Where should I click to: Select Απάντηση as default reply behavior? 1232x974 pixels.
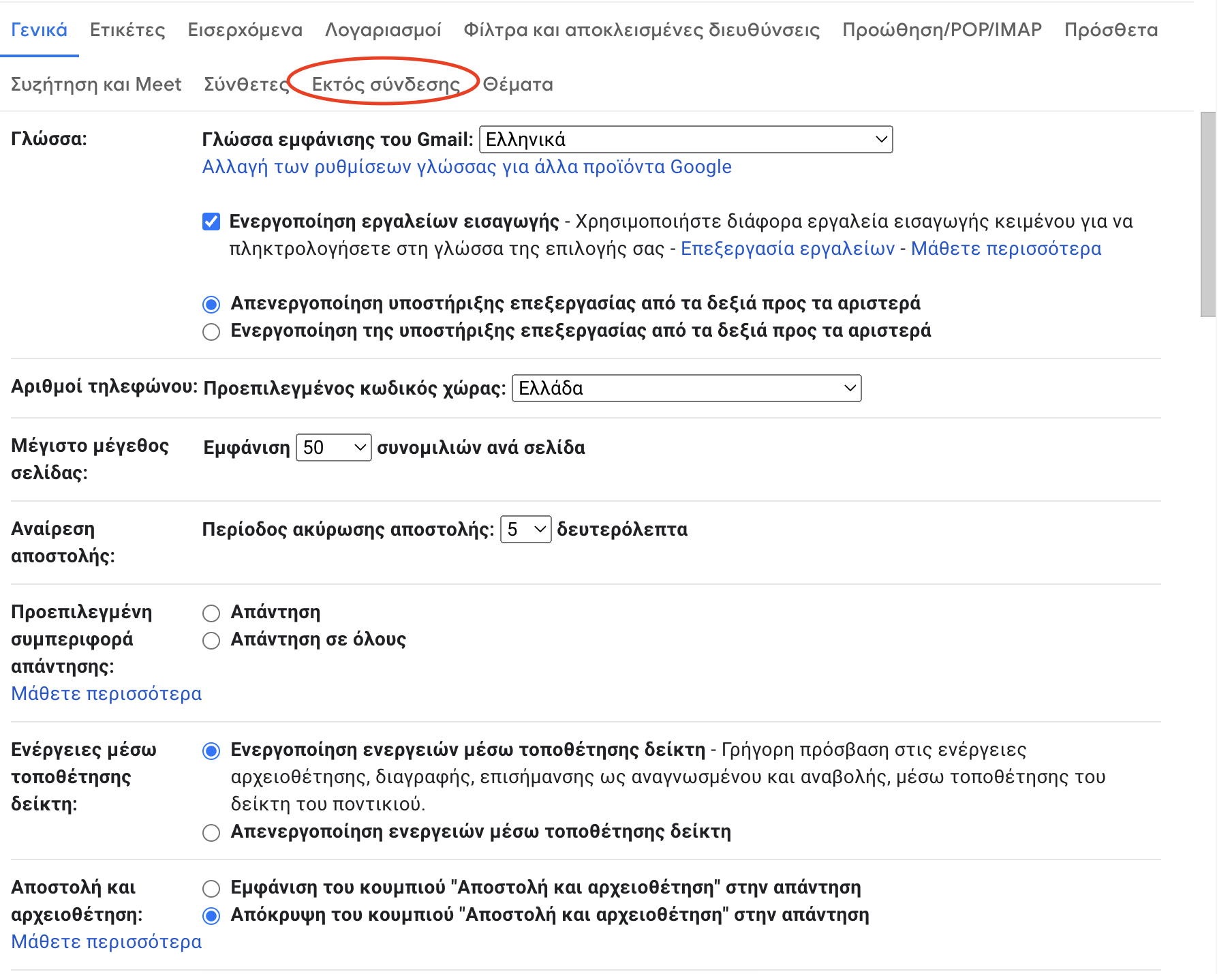pos(211,613)
